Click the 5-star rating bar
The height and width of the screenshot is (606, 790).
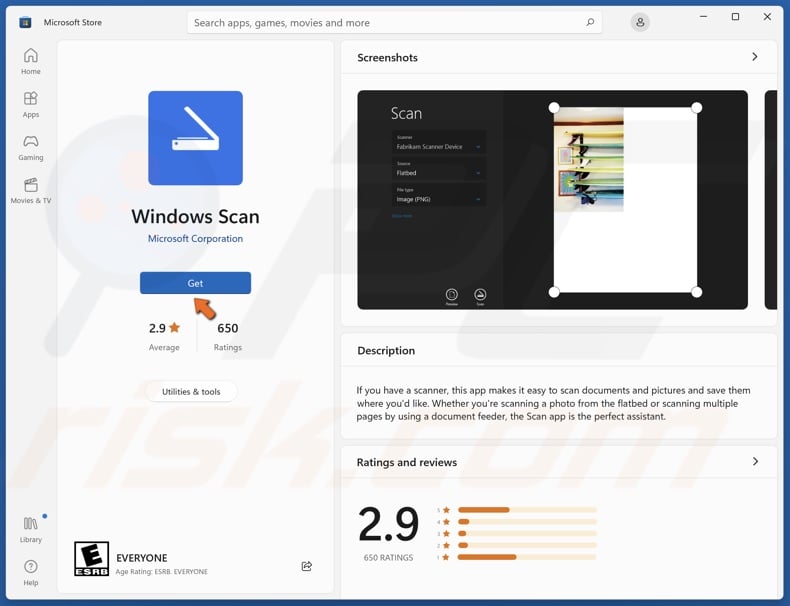pyautogui.click(x=527, y=510)
